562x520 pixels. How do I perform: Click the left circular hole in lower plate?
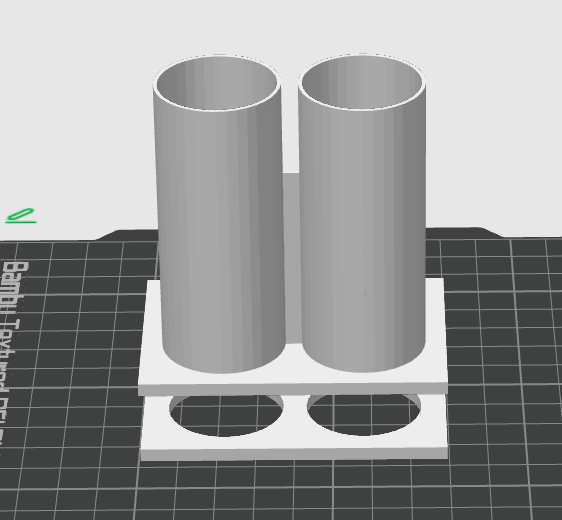(226, 416)
